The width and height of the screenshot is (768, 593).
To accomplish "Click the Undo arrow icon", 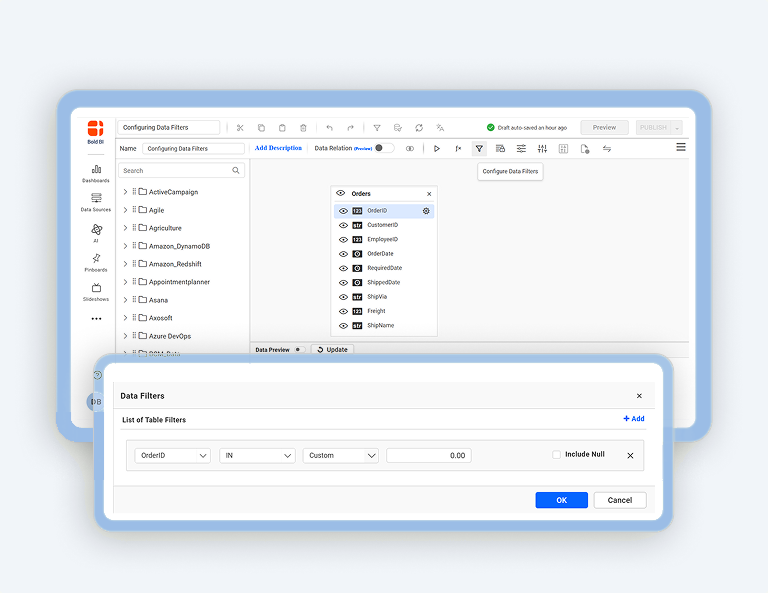I will click(x=330, y=128).
